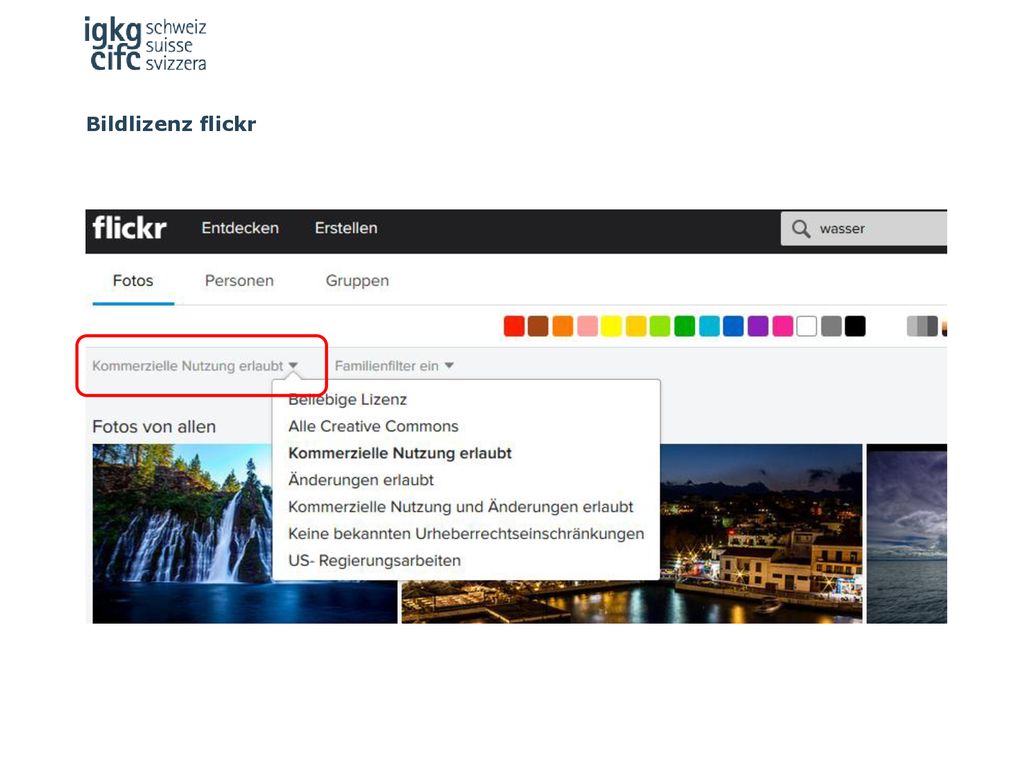Click the search magnifier icon
The height and width of the screenshot is (768, 1024).
tap(801, 229)
